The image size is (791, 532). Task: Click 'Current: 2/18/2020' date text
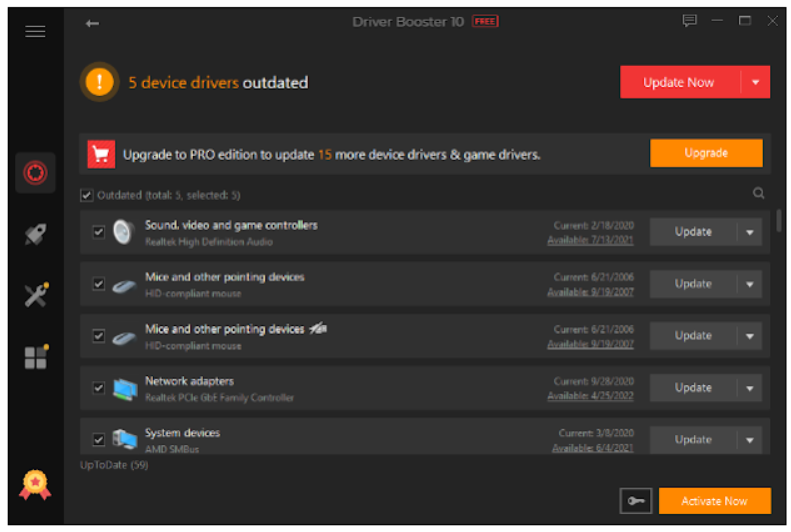tap(594, 225)
